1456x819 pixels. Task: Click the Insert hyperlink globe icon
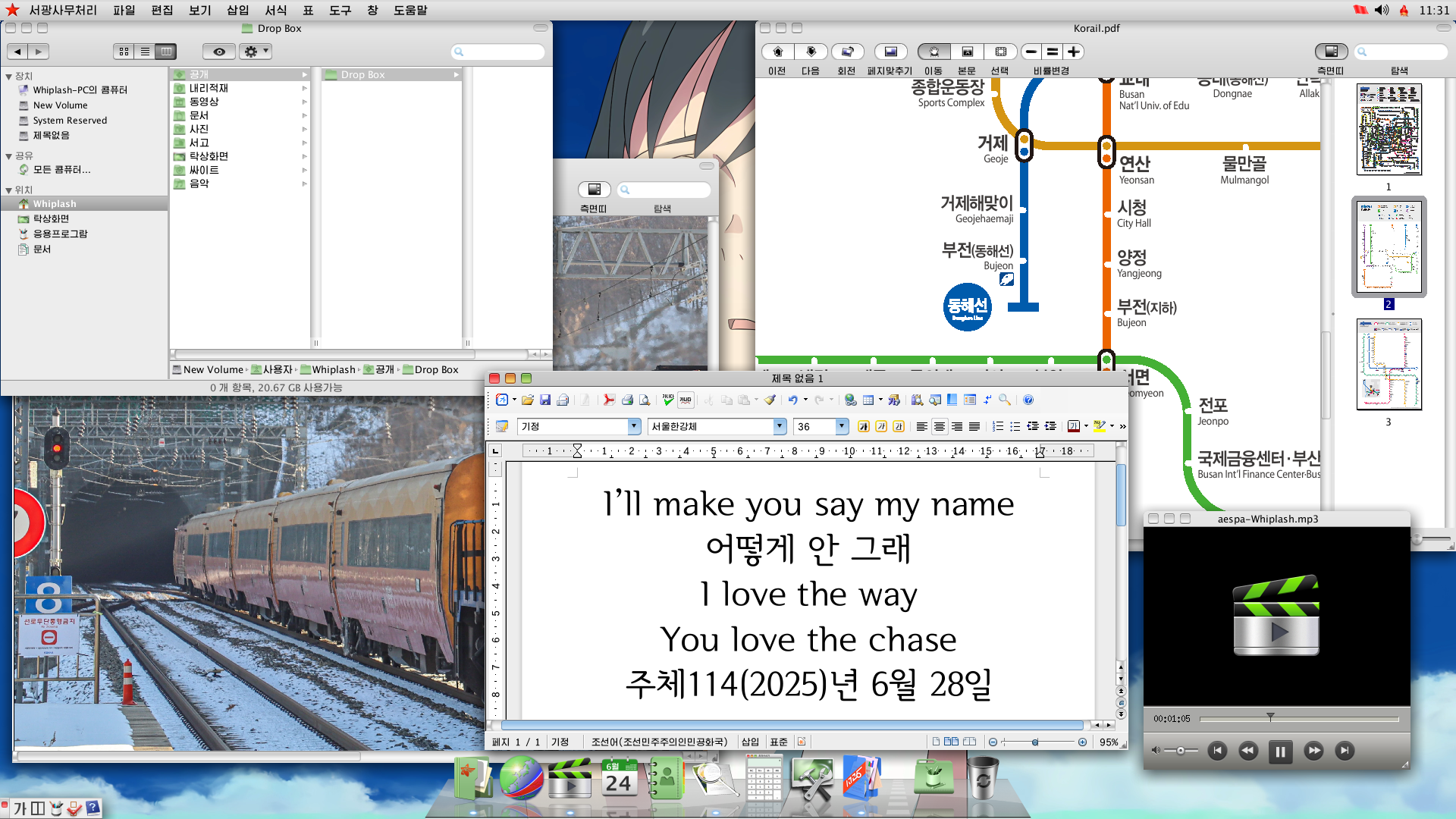coord(850,400)
